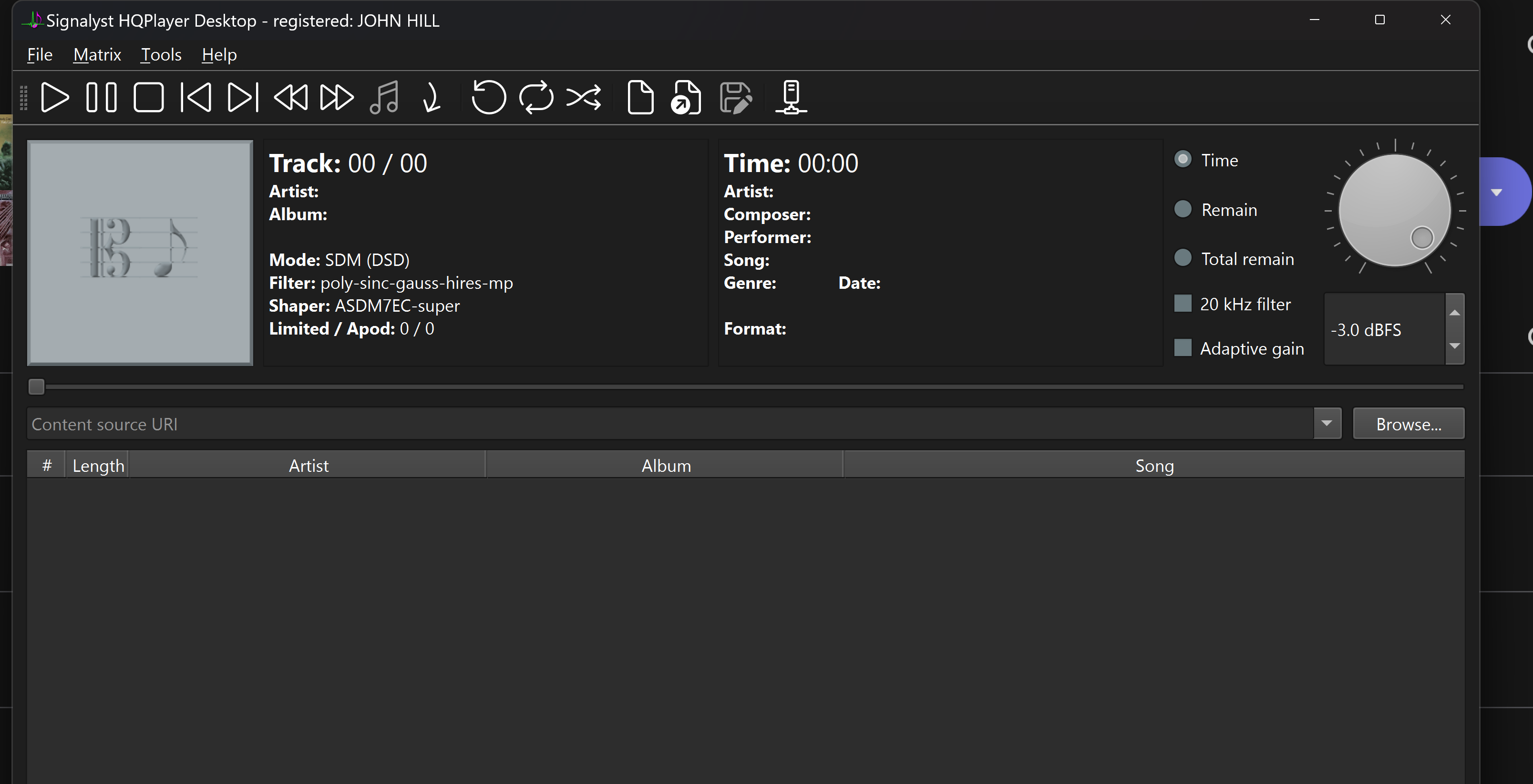Click the -3.0 dBFS volume field
Image resolution: width=1533 pixels, height=784 pixels.
(1385, 329)
